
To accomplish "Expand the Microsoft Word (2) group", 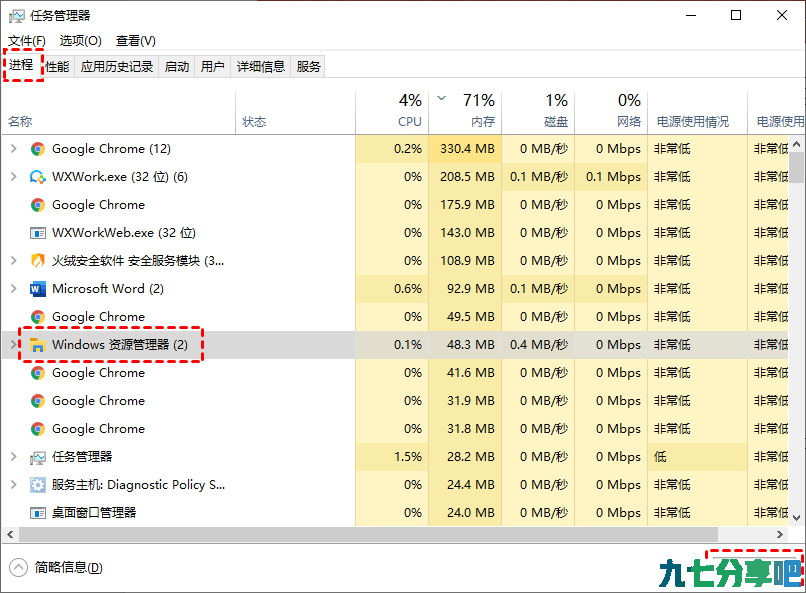I will (x=14, y=289).
